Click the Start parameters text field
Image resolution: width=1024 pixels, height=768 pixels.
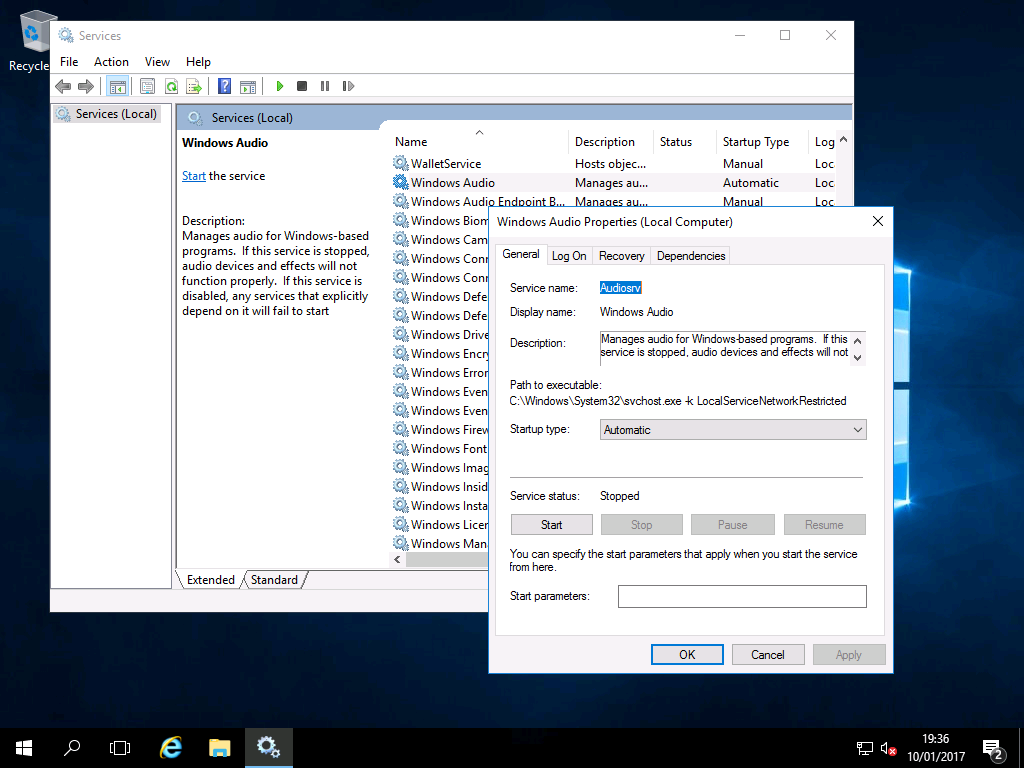tap(742, 596)
